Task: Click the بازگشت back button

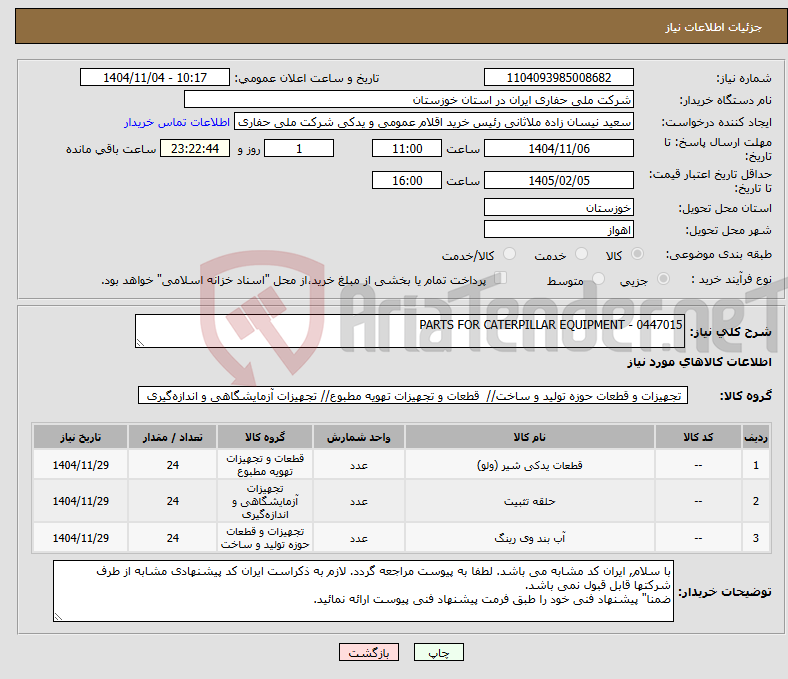Action: (x=369, y=652)
